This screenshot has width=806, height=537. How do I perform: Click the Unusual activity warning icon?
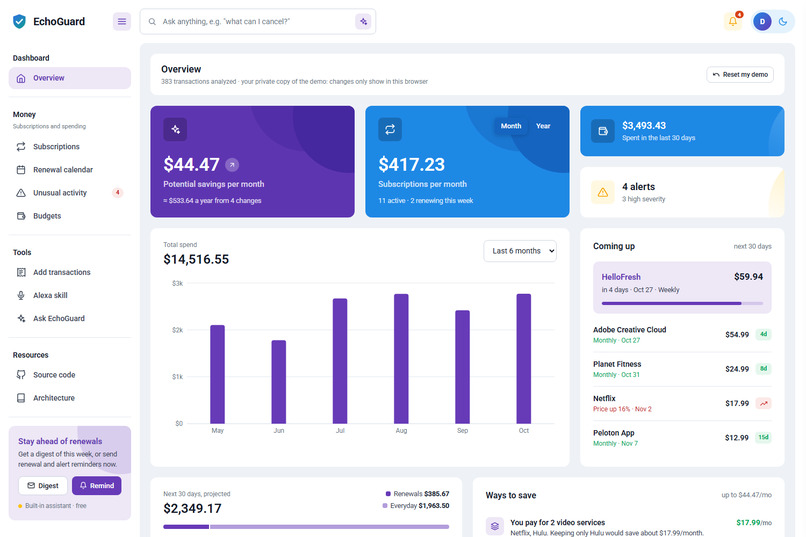tap(21, 193)
